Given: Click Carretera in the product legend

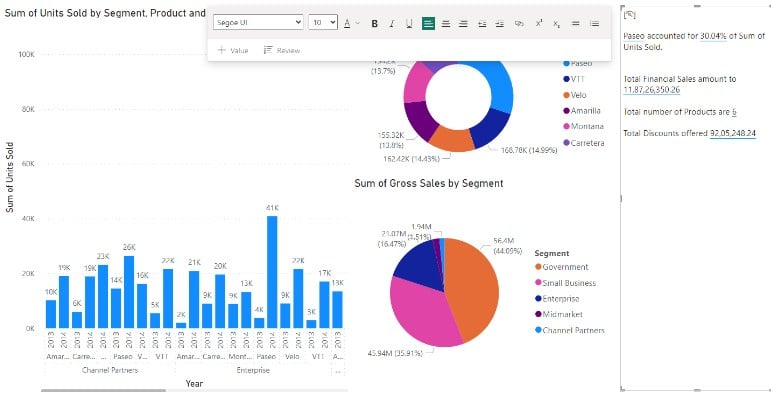Looking at the screenshot, I should (x=584, y=143).
